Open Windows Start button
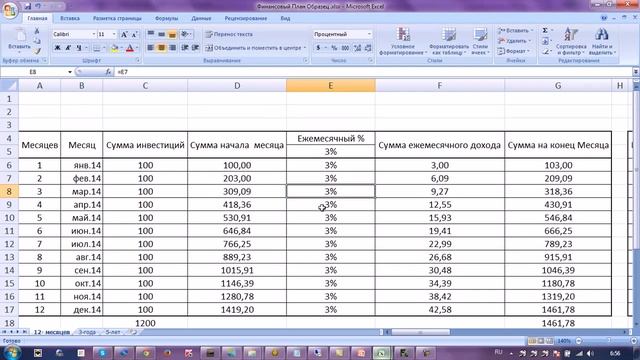 point(11,353)
